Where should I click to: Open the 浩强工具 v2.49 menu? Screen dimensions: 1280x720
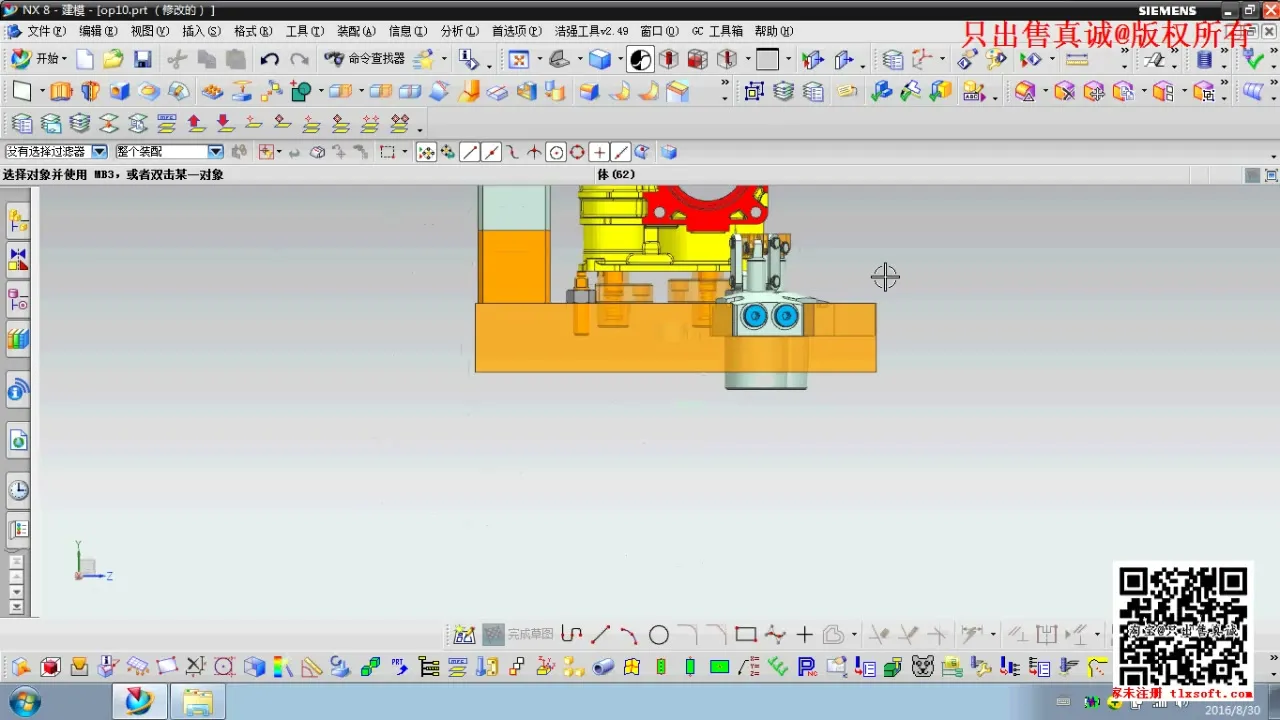[x=591, y=31]
